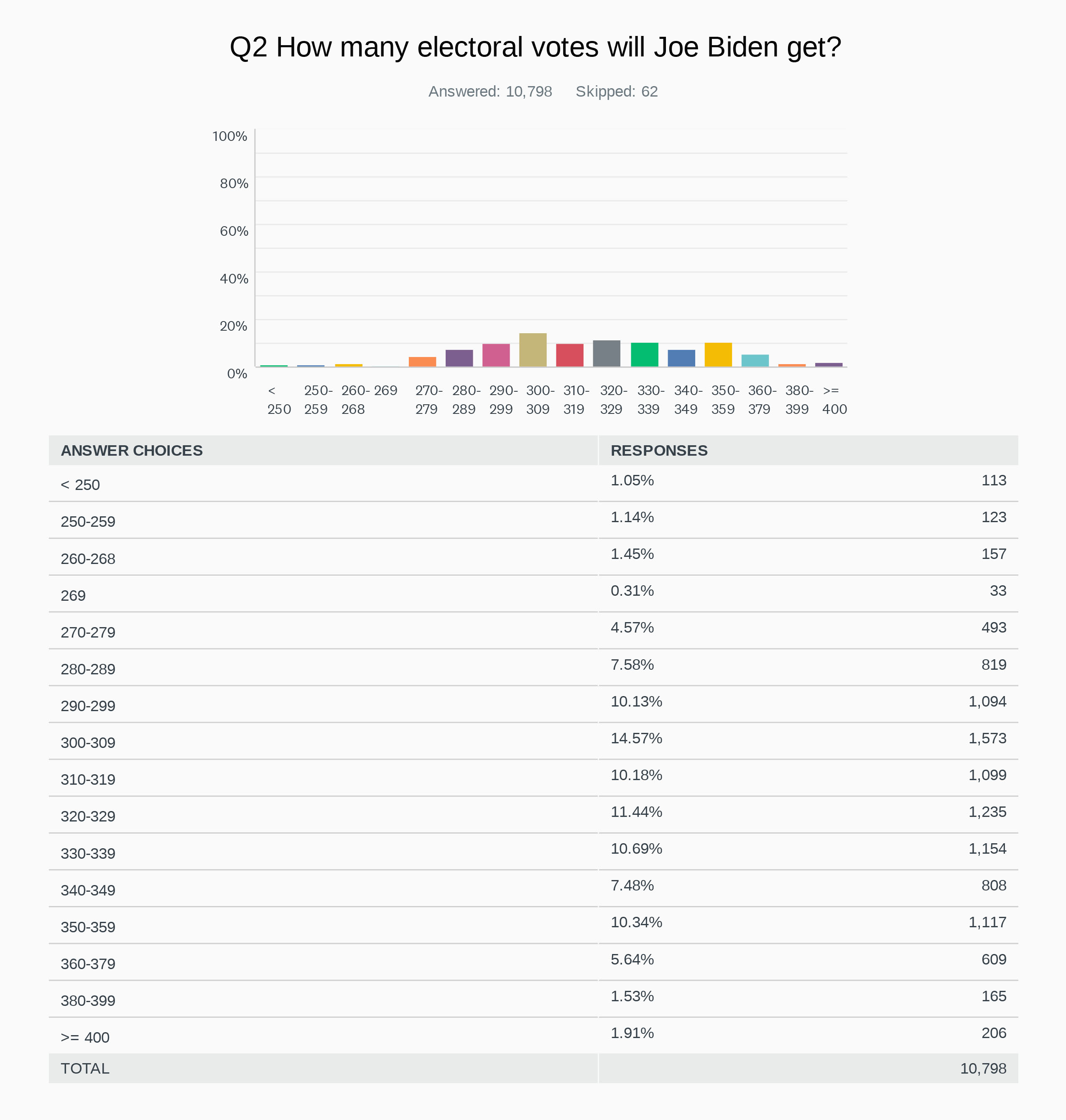Click the ANSWER CHOICES column header
The width and height of the screenshot is (1066, 1120).
(131, 451)
